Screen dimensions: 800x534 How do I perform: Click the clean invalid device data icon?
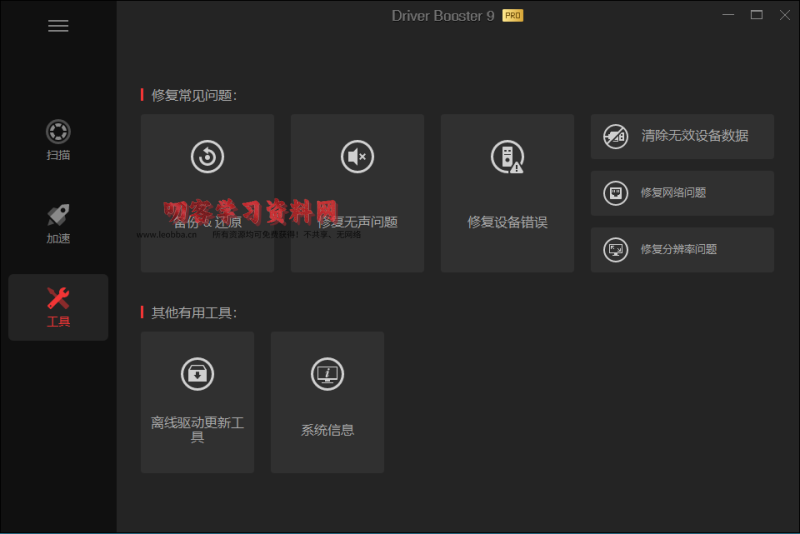(x=616, y=136)
